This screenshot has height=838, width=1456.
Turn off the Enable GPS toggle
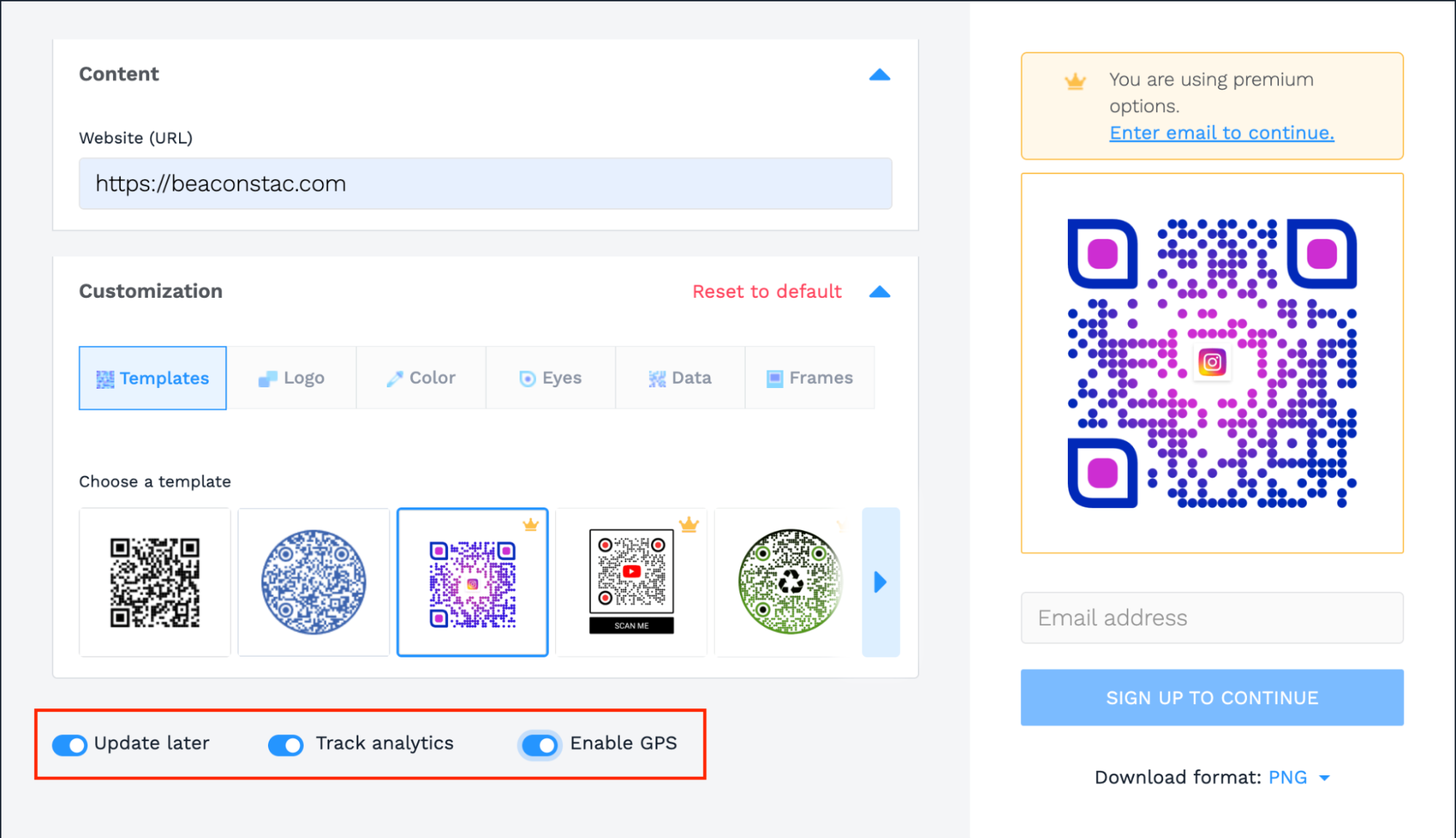tap(540, 745)
